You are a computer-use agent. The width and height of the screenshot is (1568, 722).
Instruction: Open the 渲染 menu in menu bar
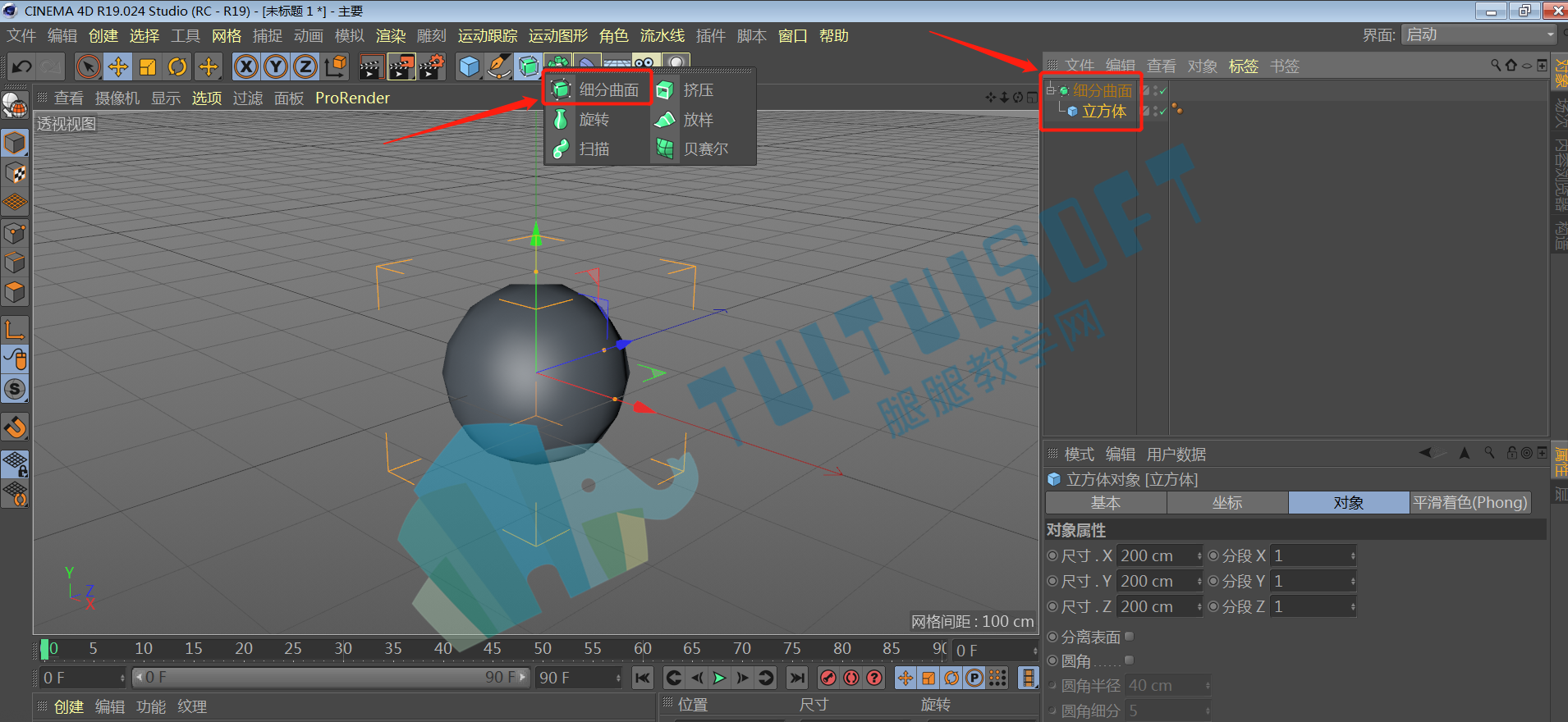coord(391,36)
